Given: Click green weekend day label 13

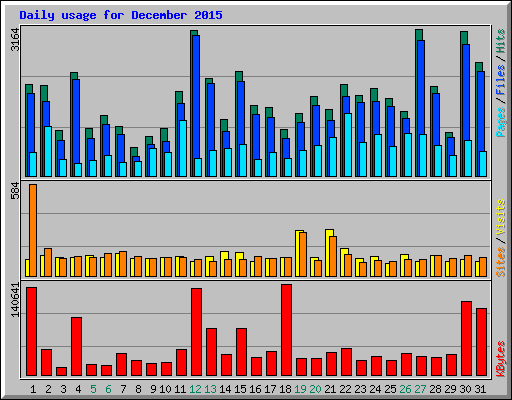Looking at the screenshot, I should (210, 389).
